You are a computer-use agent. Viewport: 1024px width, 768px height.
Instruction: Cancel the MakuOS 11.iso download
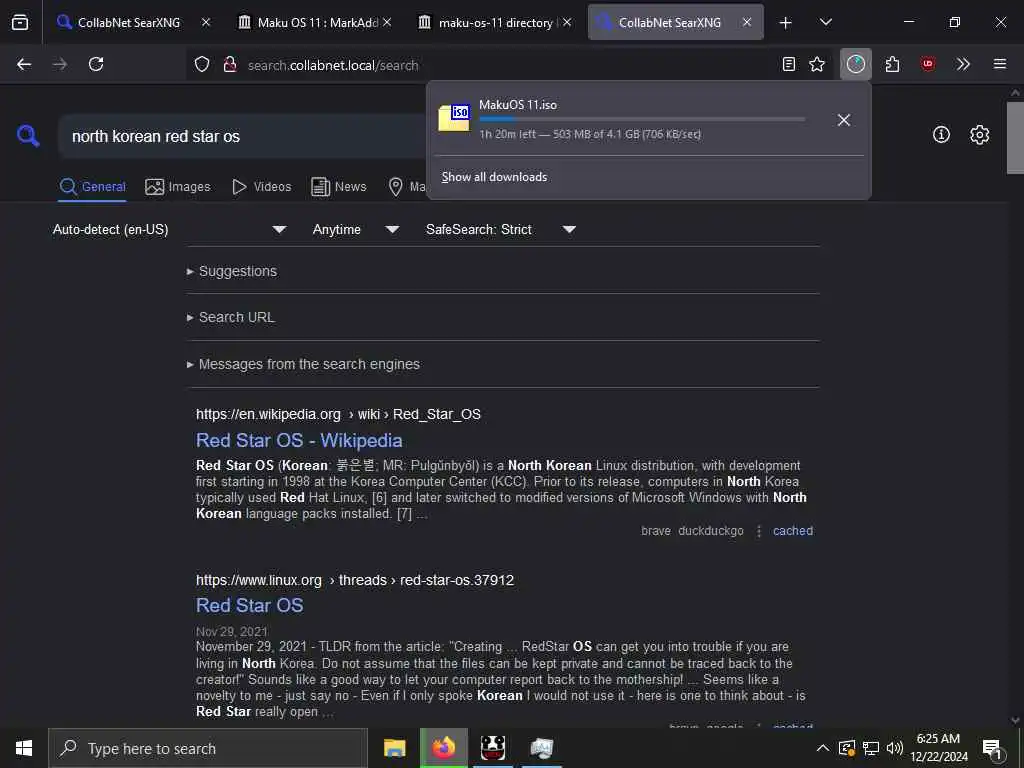(x=844, y=120)
